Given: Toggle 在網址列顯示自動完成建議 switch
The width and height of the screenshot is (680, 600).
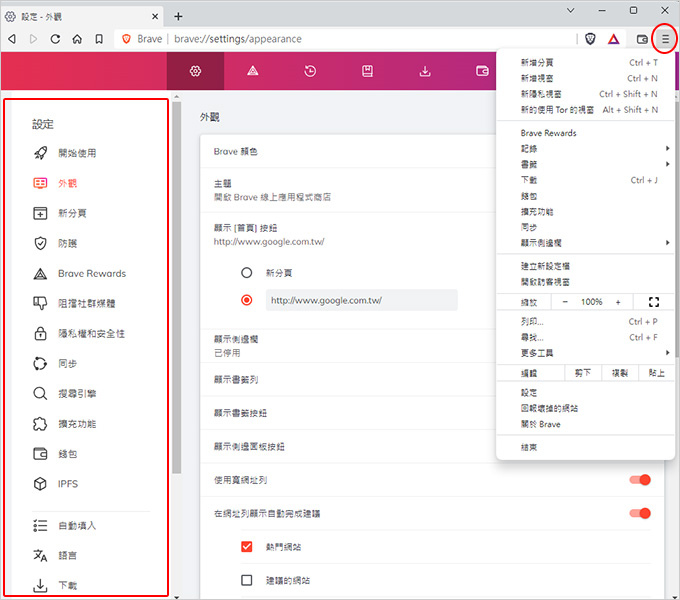Looking at the screenshot, I should tap(640, 513).
